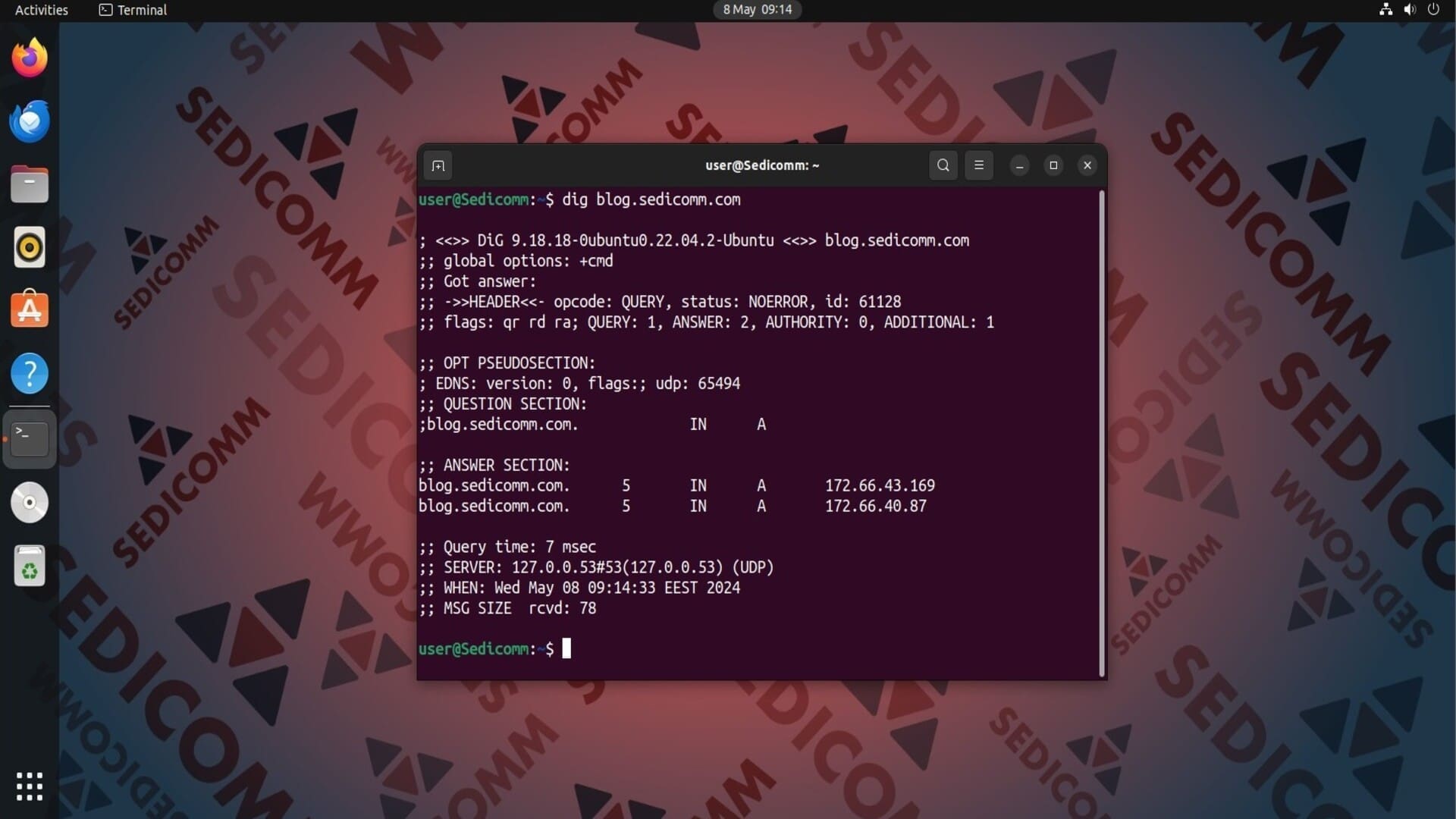1456x819 pixels.
Task: Click the Firefox browser icon in dock
Action: 29,57
